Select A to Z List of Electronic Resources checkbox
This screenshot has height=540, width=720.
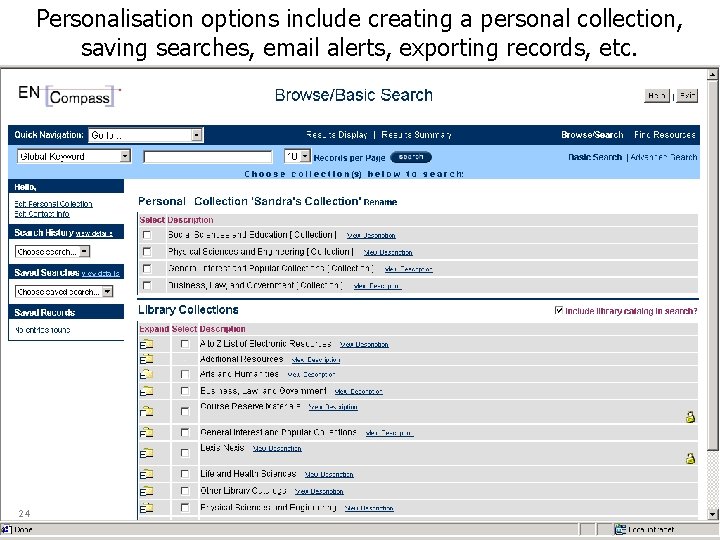click(x=185, y=344)
